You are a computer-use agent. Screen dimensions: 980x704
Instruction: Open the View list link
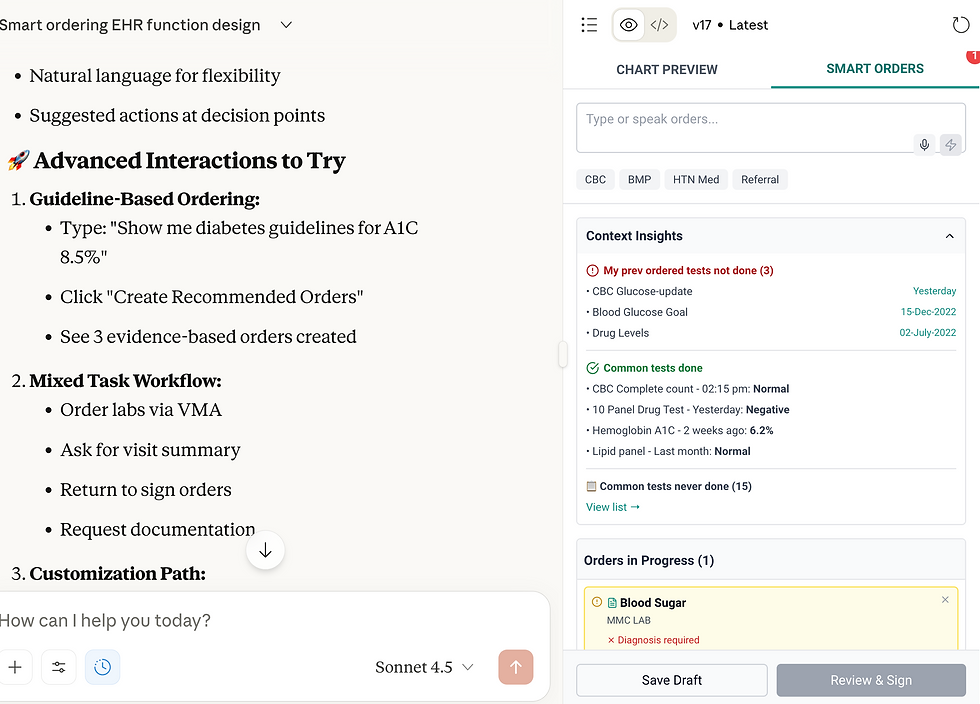tap(612, 507)
